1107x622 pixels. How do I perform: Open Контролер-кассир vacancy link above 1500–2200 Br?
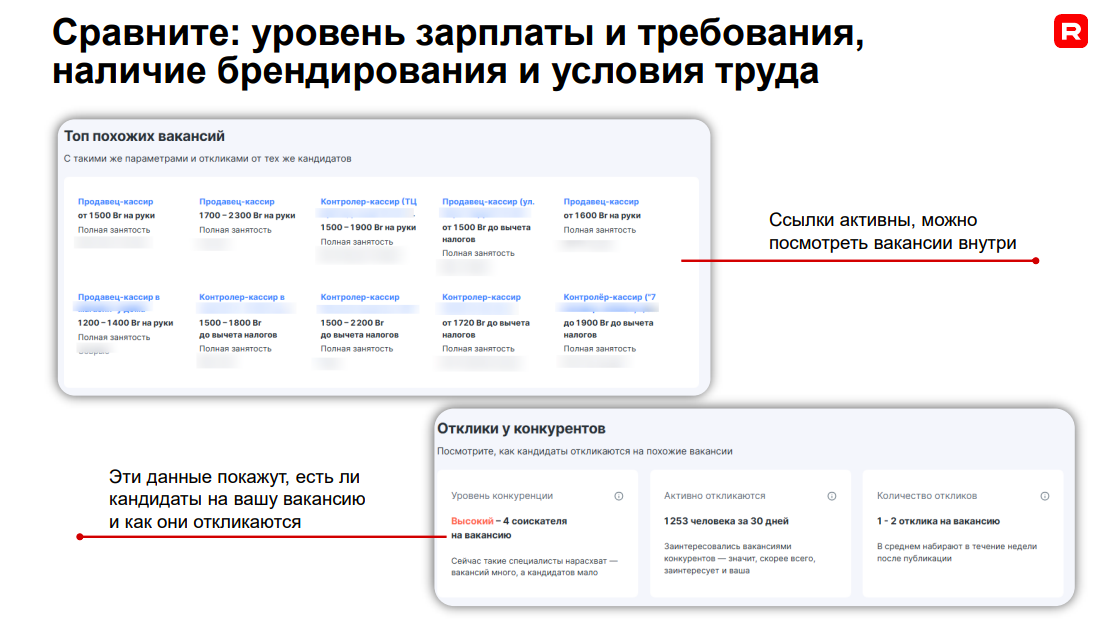[360, 297]
